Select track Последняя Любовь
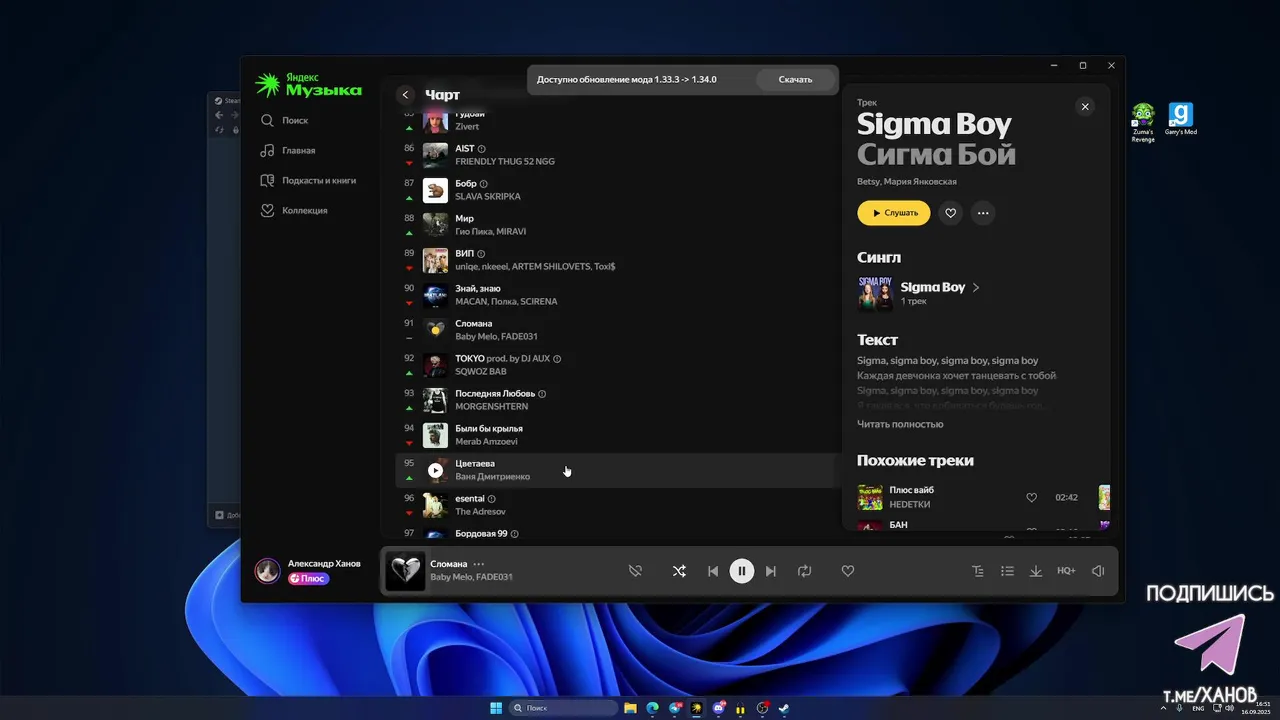This screenshot has height=720, width=1280. (617, 400)
